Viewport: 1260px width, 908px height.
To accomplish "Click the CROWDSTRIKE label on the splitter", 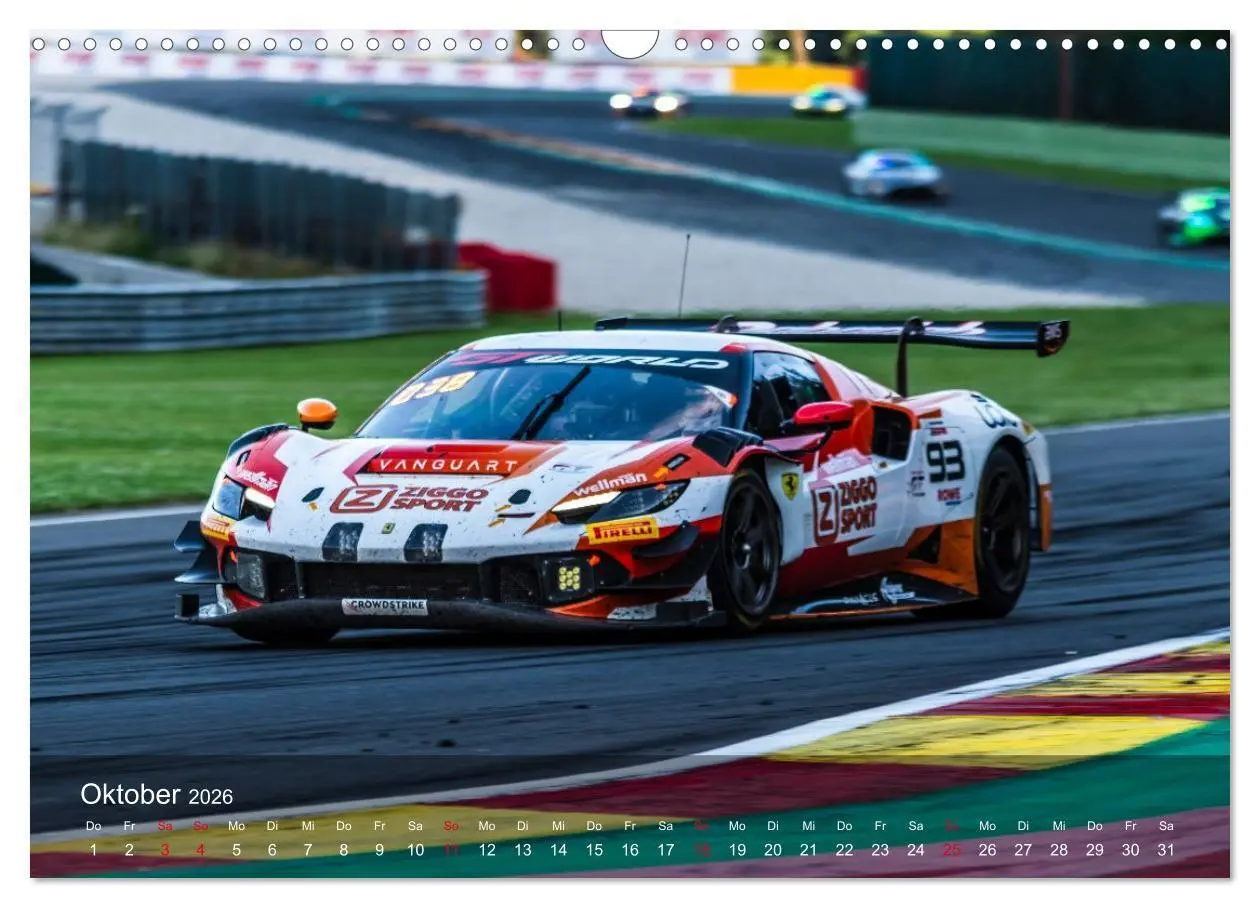I will 384,606.
